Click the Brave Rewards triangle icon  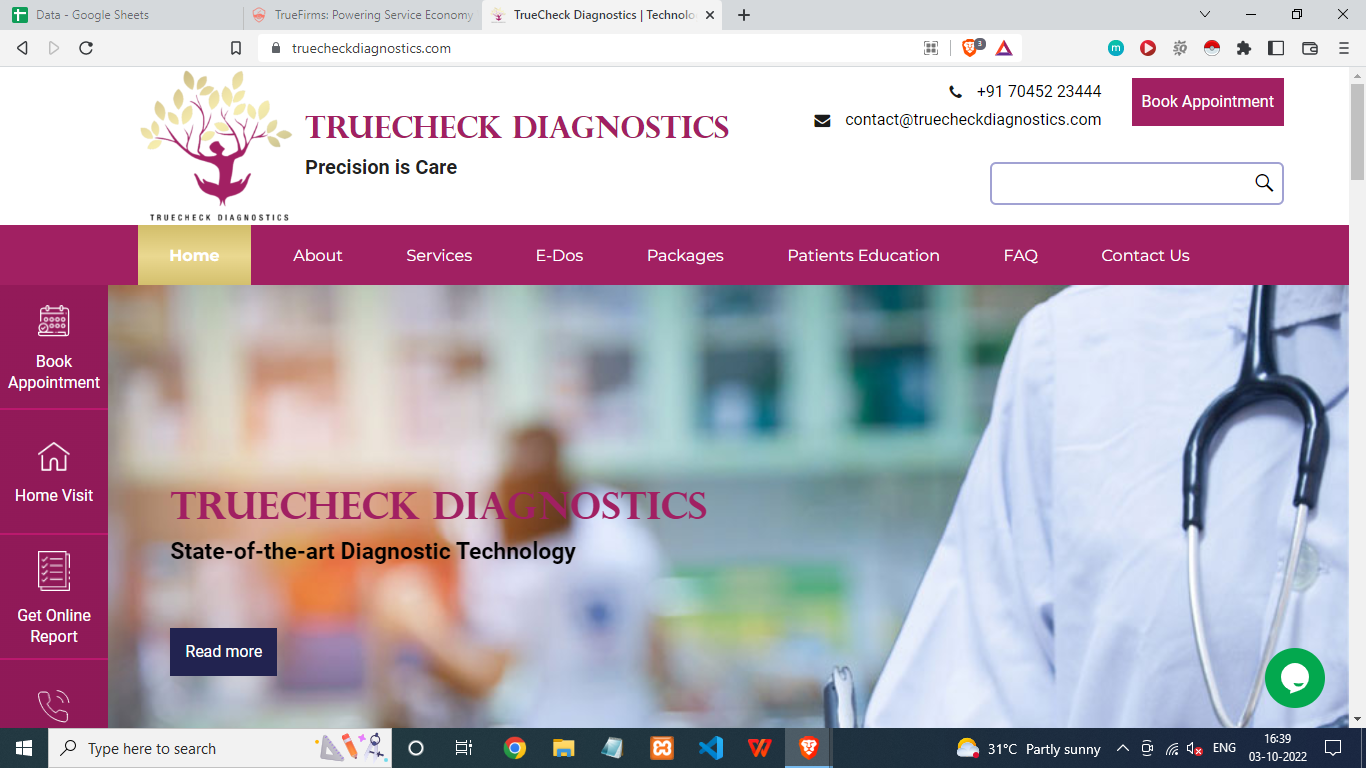point(1004,48)
